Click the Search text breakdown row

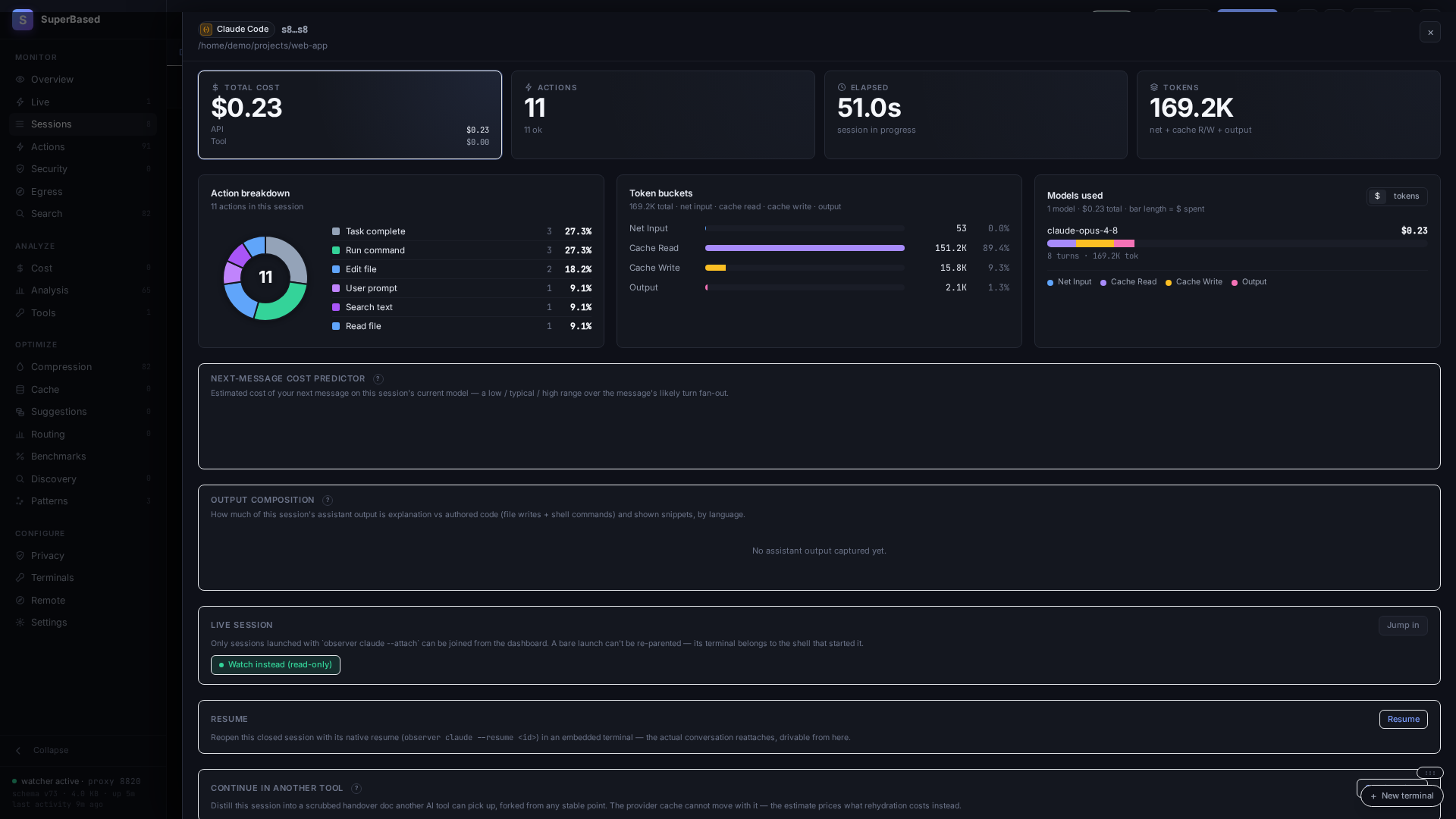coord(462,307)
